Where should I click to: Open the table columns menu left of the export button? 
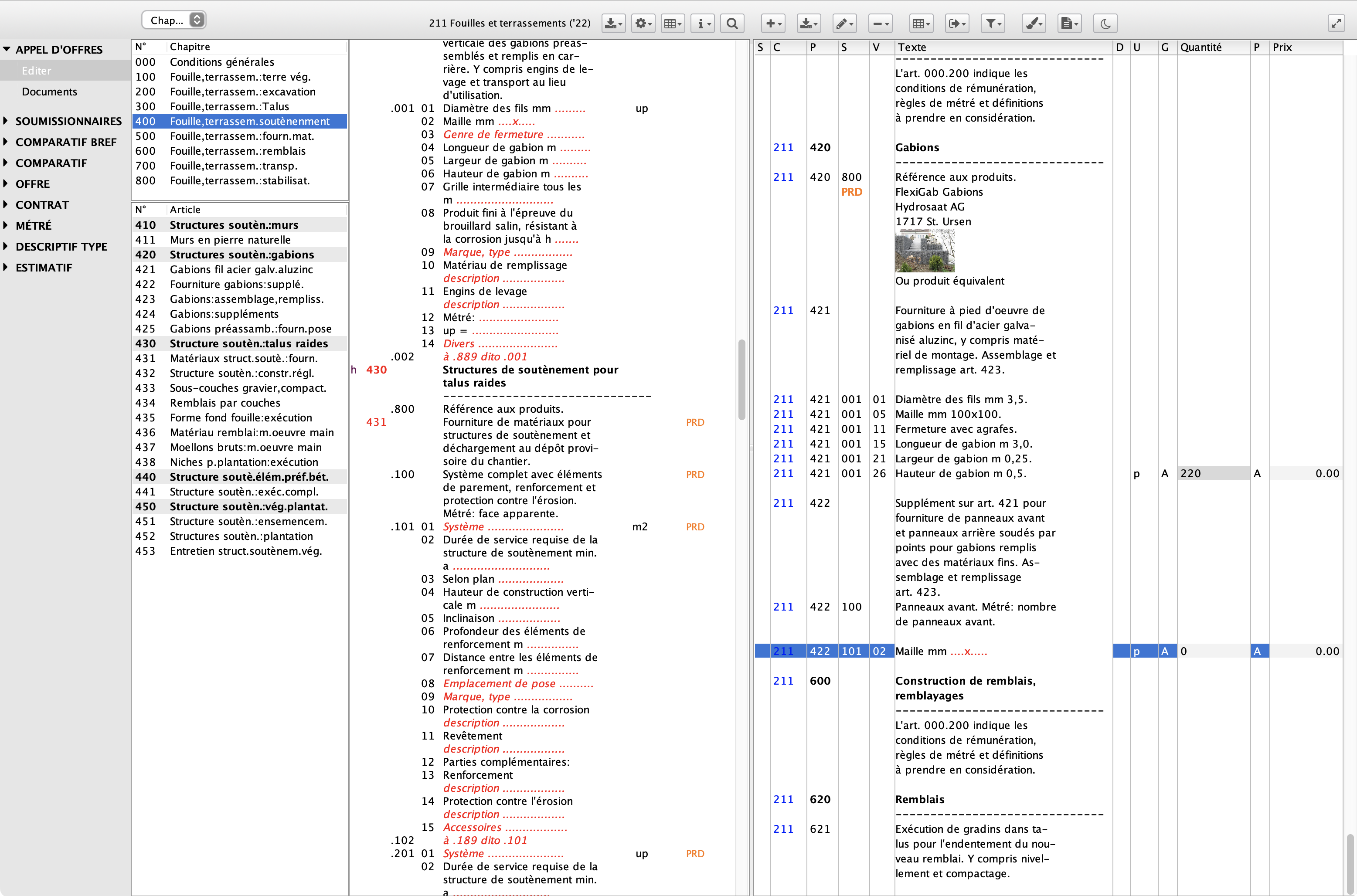point(921,24)
